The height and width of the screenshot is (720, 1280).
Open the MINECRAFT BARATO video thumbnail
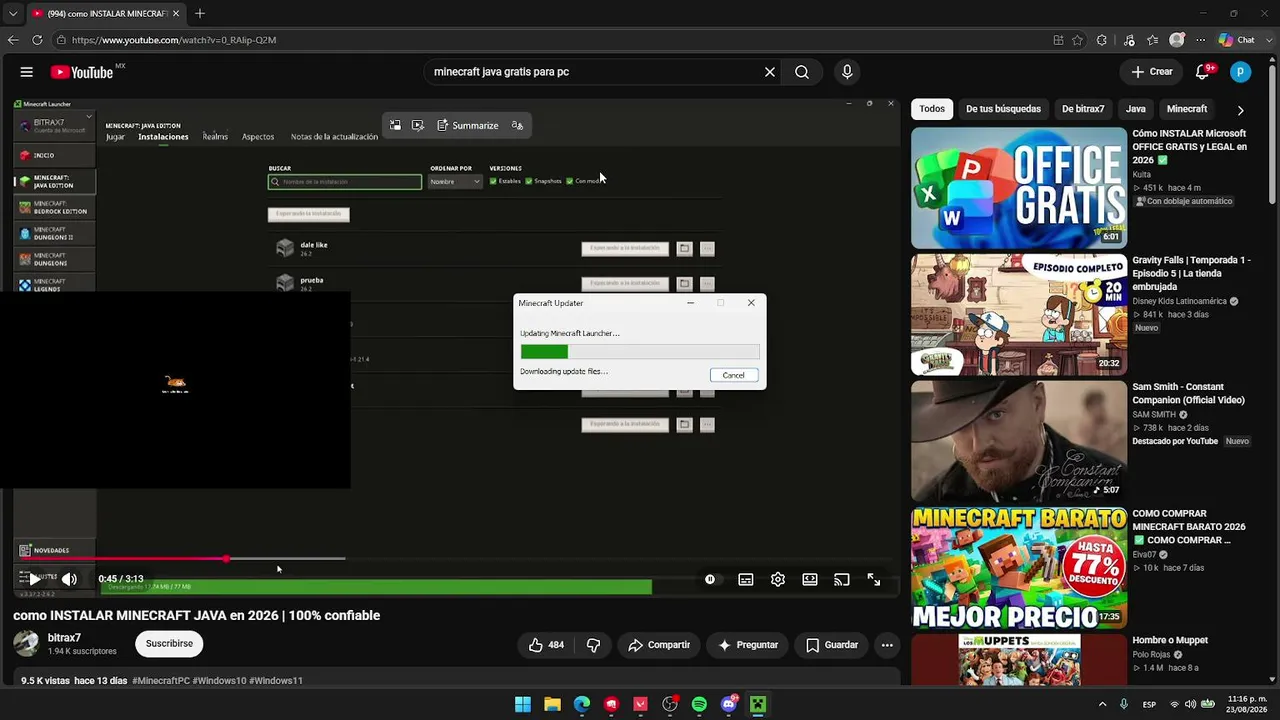click(1019, 568)
